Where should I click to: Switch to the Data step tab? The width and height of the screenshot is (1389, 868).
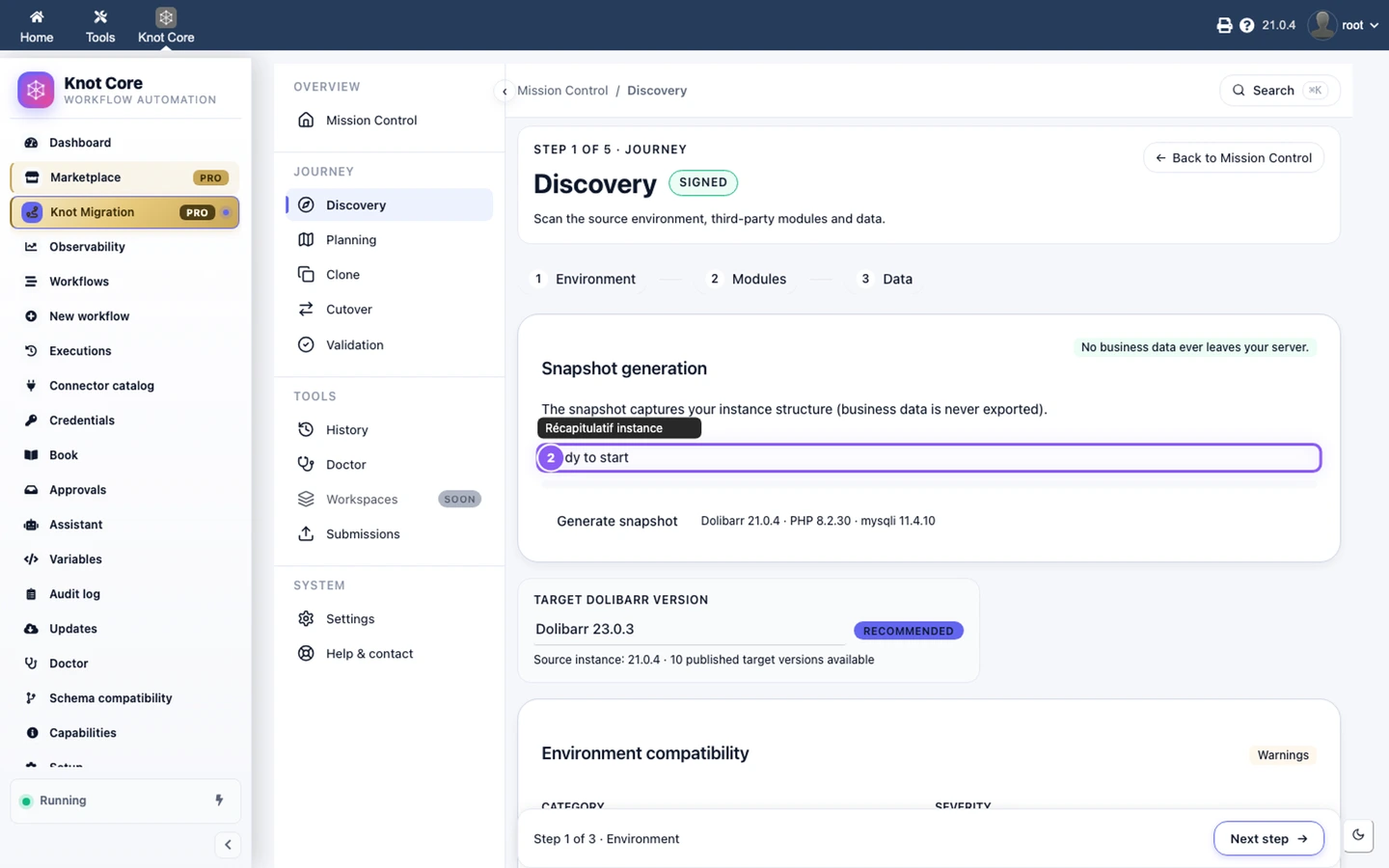pyautogui.click(x=885, y=279)
